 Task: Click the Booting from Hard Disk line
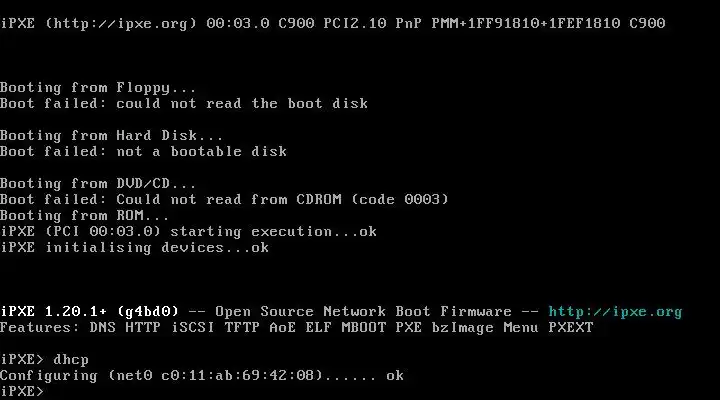[111, 136]
